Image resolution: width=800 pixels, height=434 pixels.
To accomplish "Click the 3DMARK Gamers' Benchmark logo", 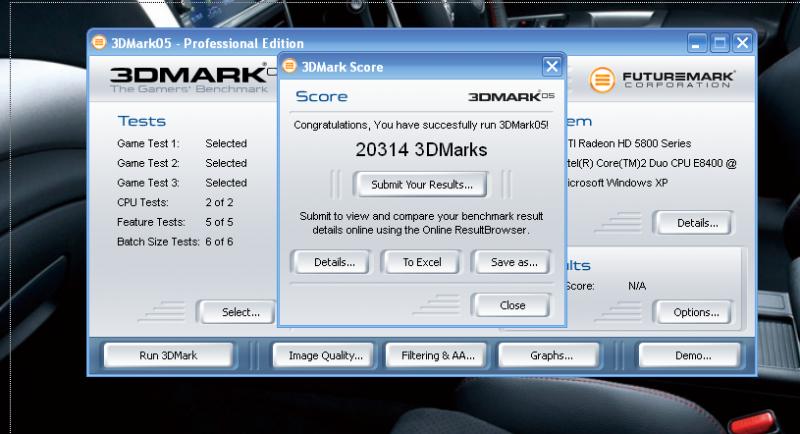I will click(x=194, y=80).
